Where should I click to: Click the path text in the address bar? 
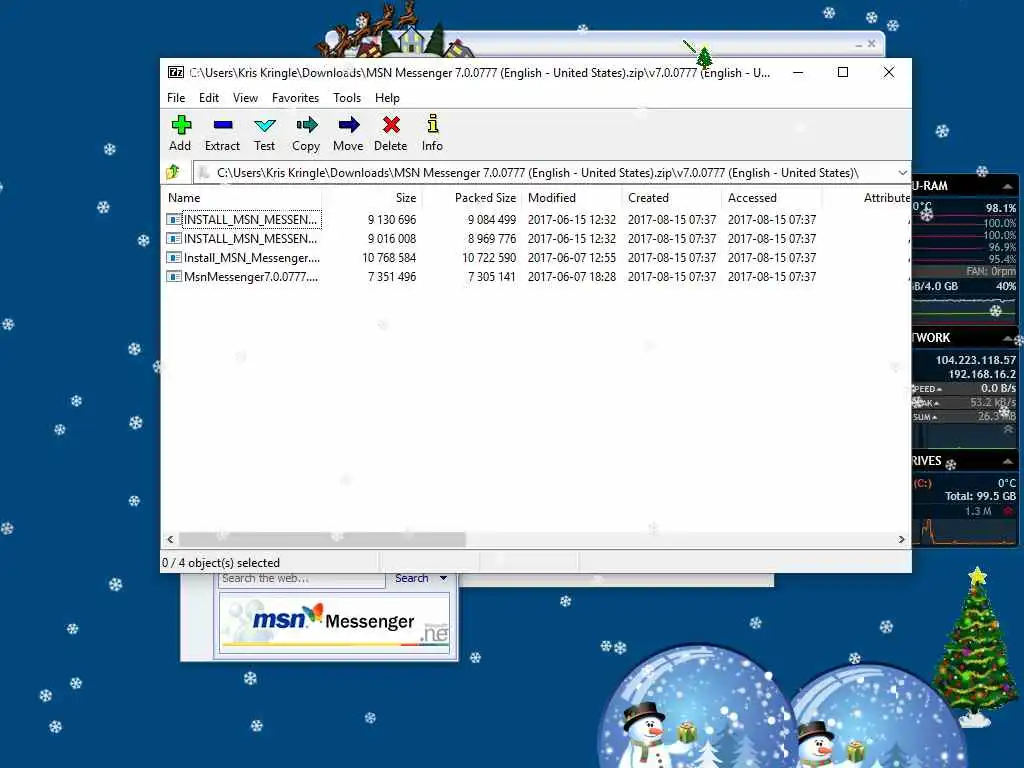tap(537, 173)
